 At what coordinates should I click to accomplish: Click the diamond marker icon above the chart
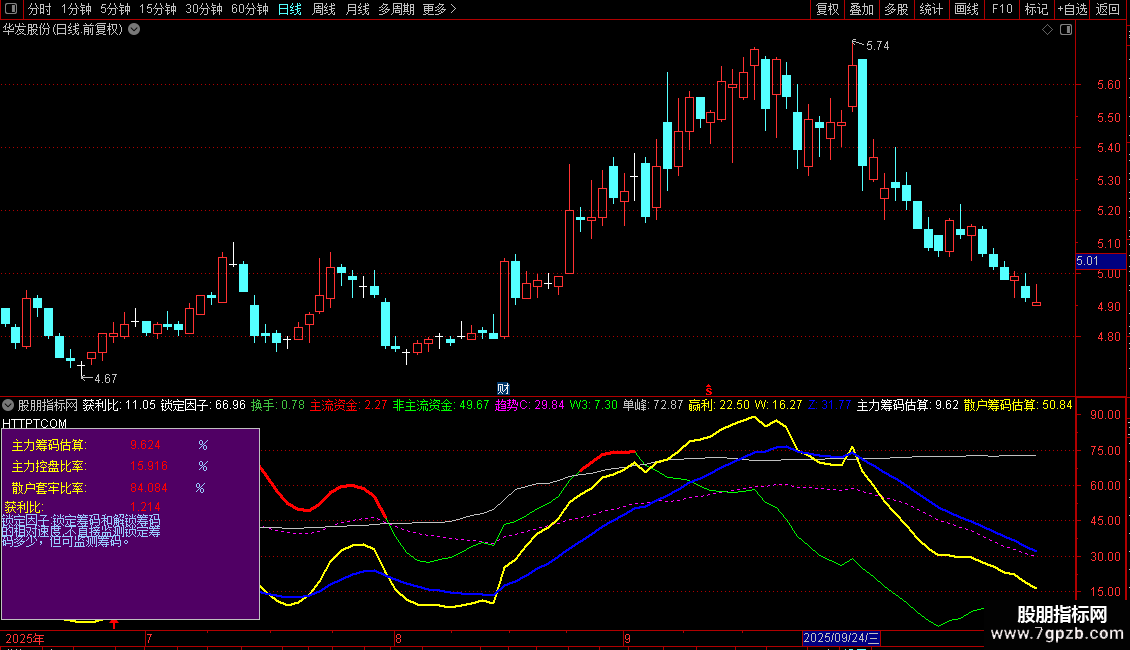coord(1047,30)
